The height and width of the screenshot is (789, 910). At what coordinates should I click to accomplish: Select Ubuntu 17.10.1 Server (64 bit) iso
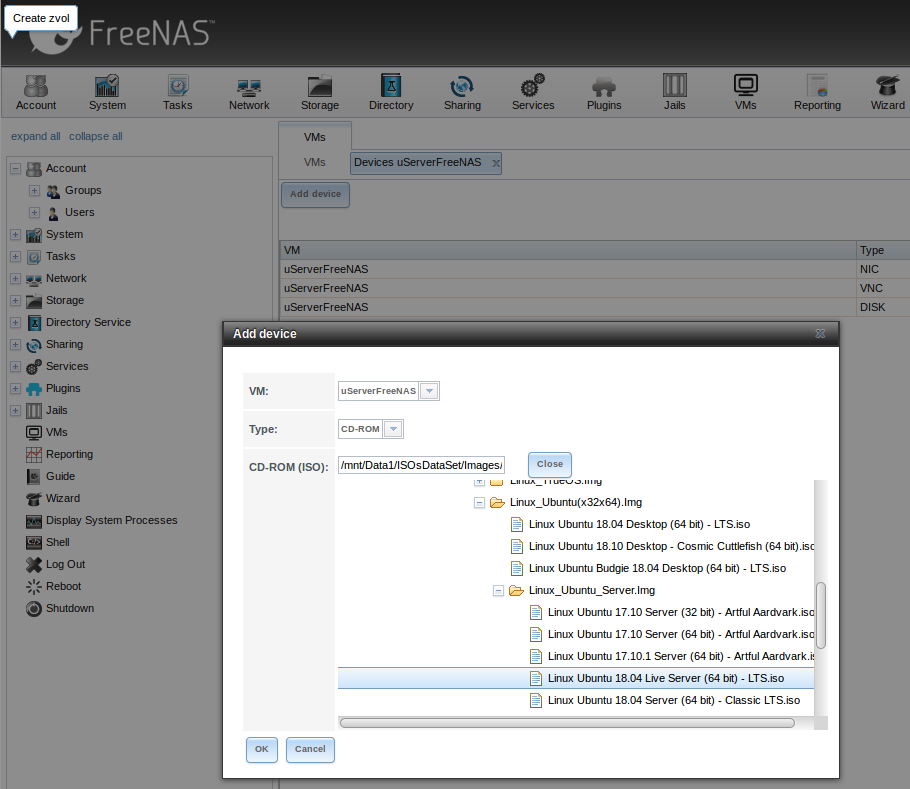click(x=681, y=657)
